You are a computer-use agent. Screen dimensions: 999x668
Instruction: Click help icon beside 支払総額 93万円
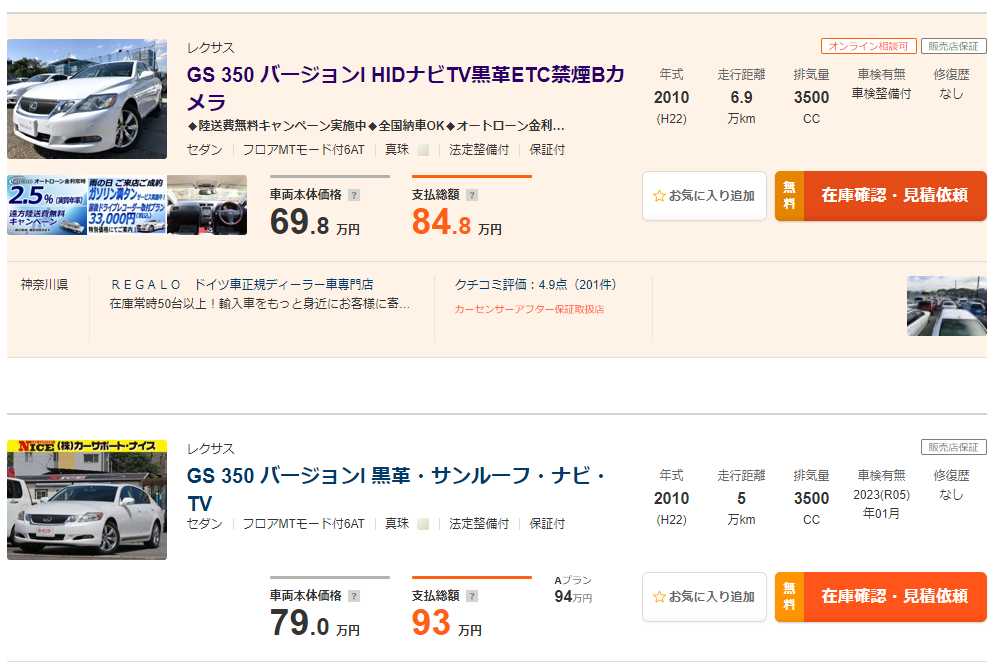click(472, 596)
